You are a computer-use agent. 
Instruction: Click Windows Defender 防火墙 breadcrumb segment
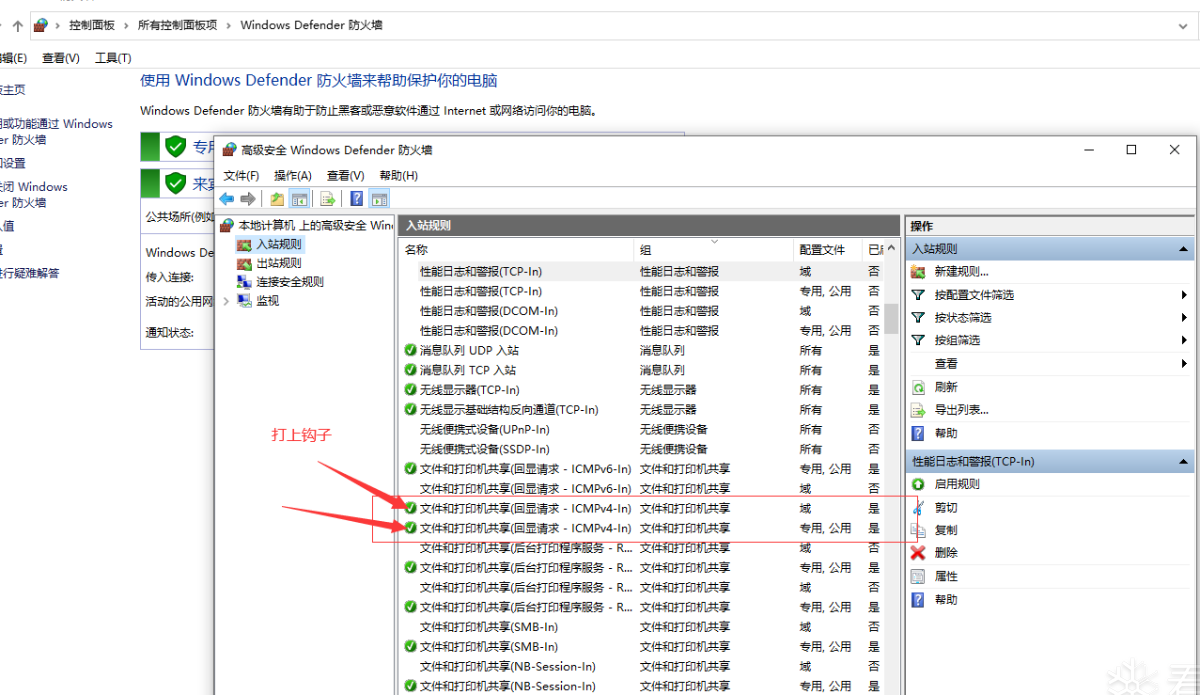311,25
